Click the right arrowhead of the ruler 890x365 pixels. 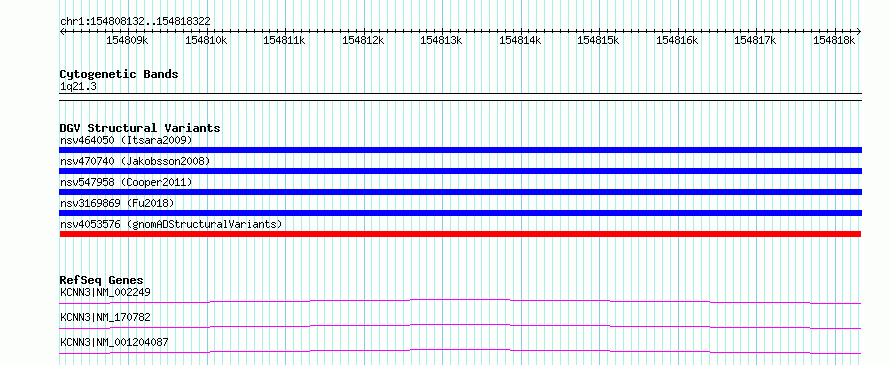point(859,31)
